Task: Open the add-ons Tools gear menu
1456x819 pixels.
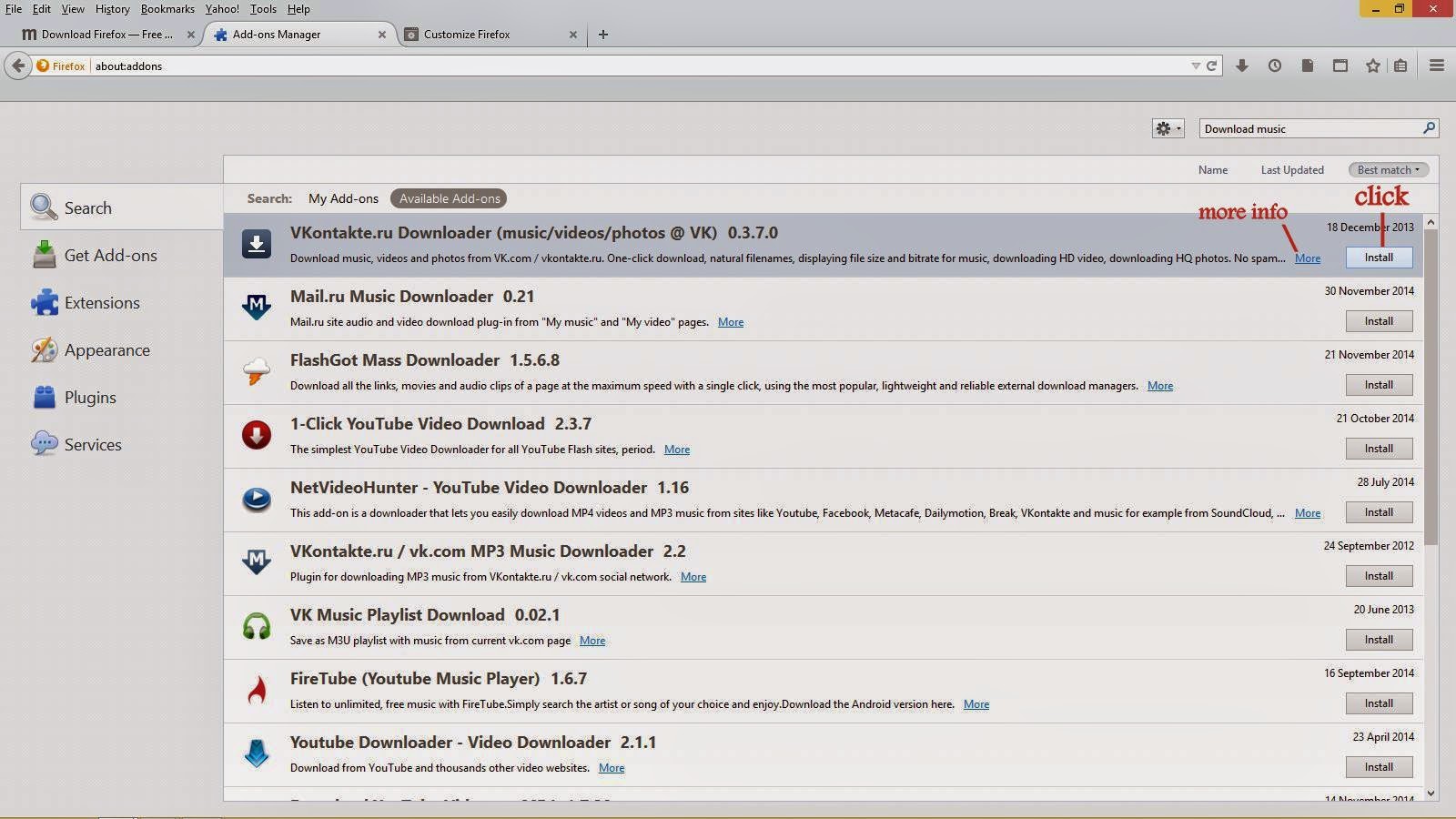Action: (1168, 128)
